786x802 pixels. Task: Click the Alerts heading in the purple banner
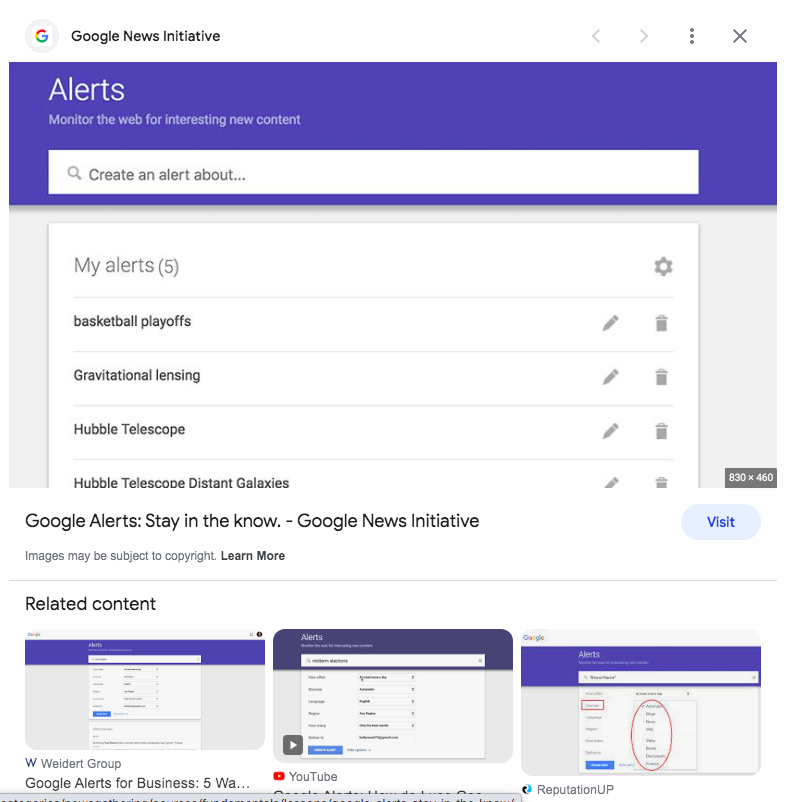tap(87, 90)
